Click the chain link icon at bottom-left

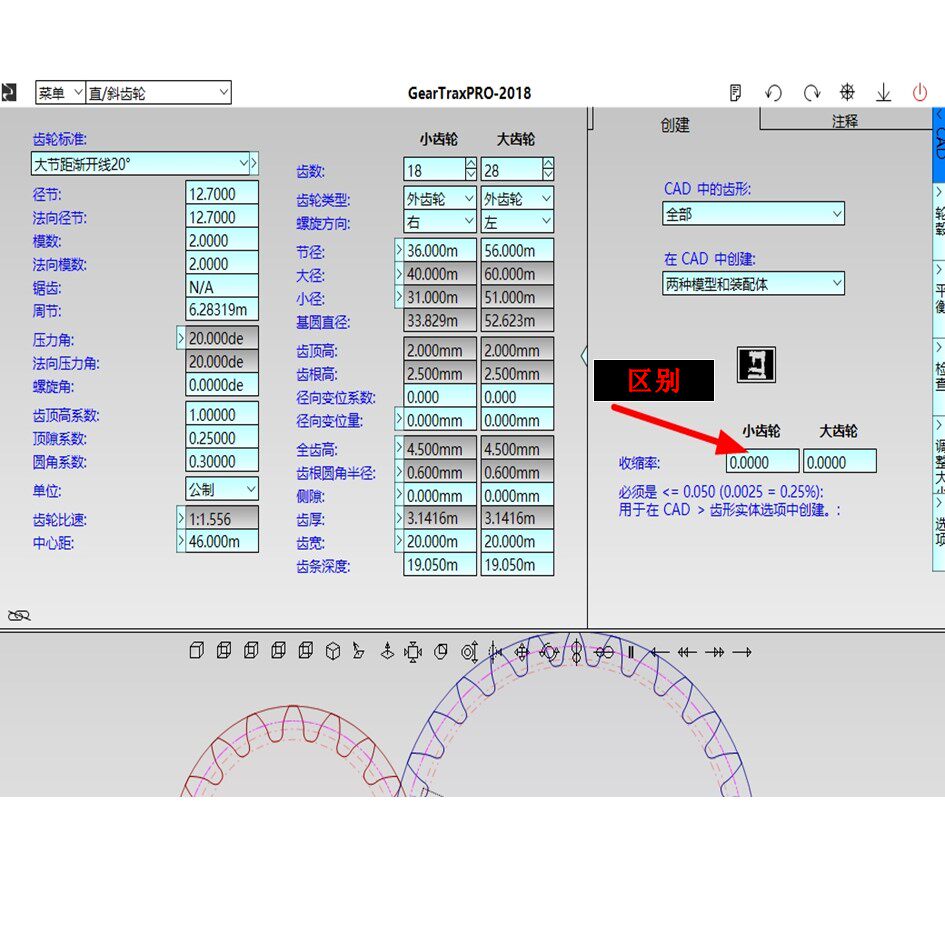18,615
